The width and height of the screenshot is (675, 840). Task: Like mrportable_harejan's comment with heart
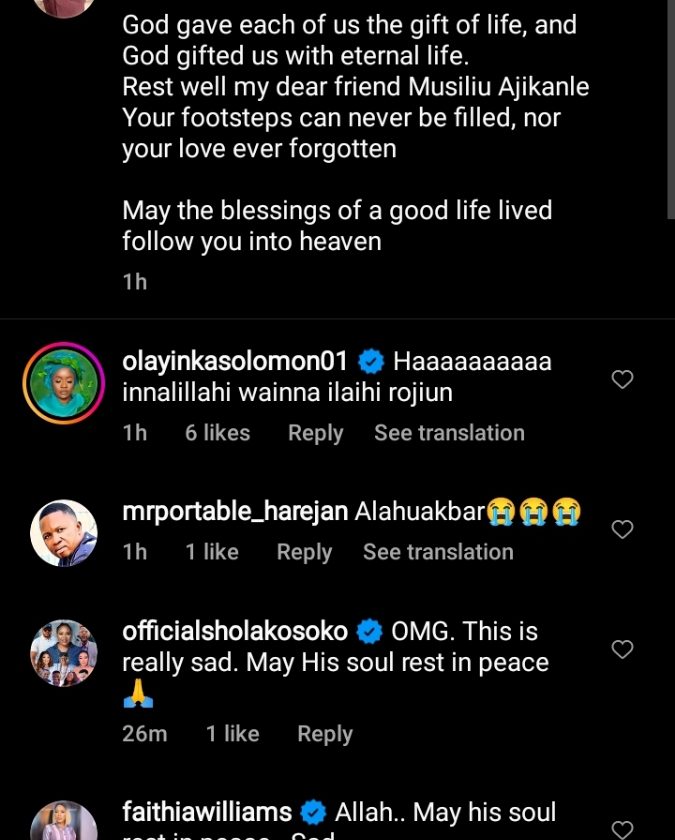622,530
